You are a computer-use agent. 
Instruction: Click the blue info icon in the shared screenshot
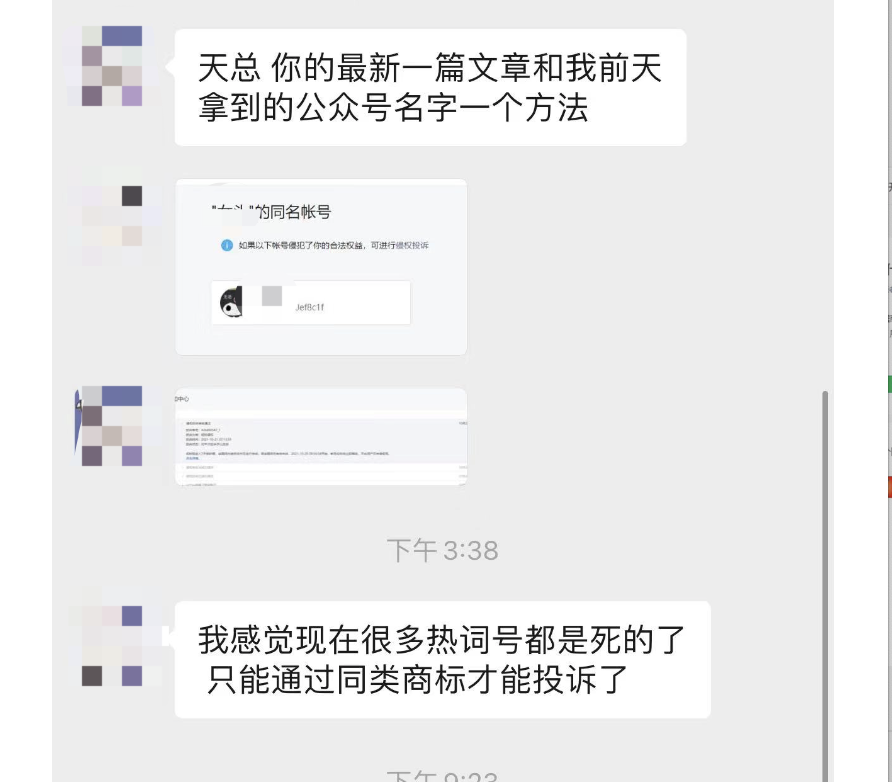tap(226, 245)
